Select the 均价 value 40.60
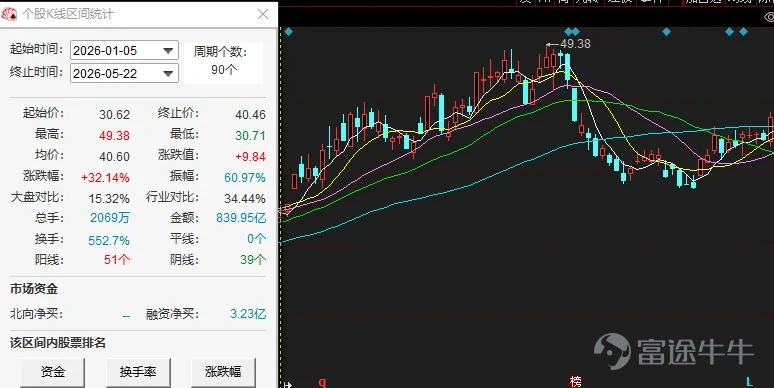Screen dimensions: 774x388 (x=115, y=156)
